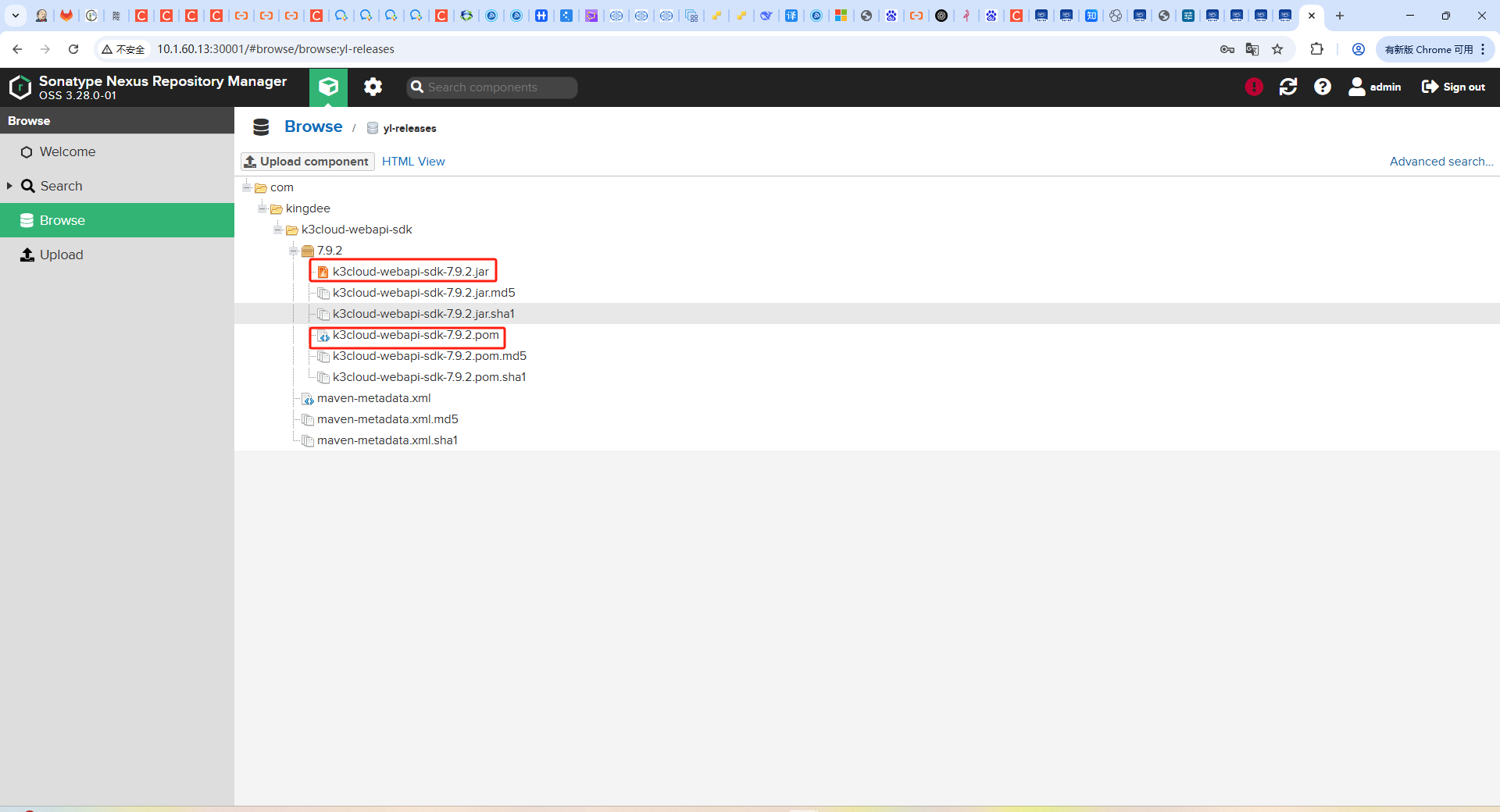Open the administration gear icon
1500x812 pixels.
point(373,87)
